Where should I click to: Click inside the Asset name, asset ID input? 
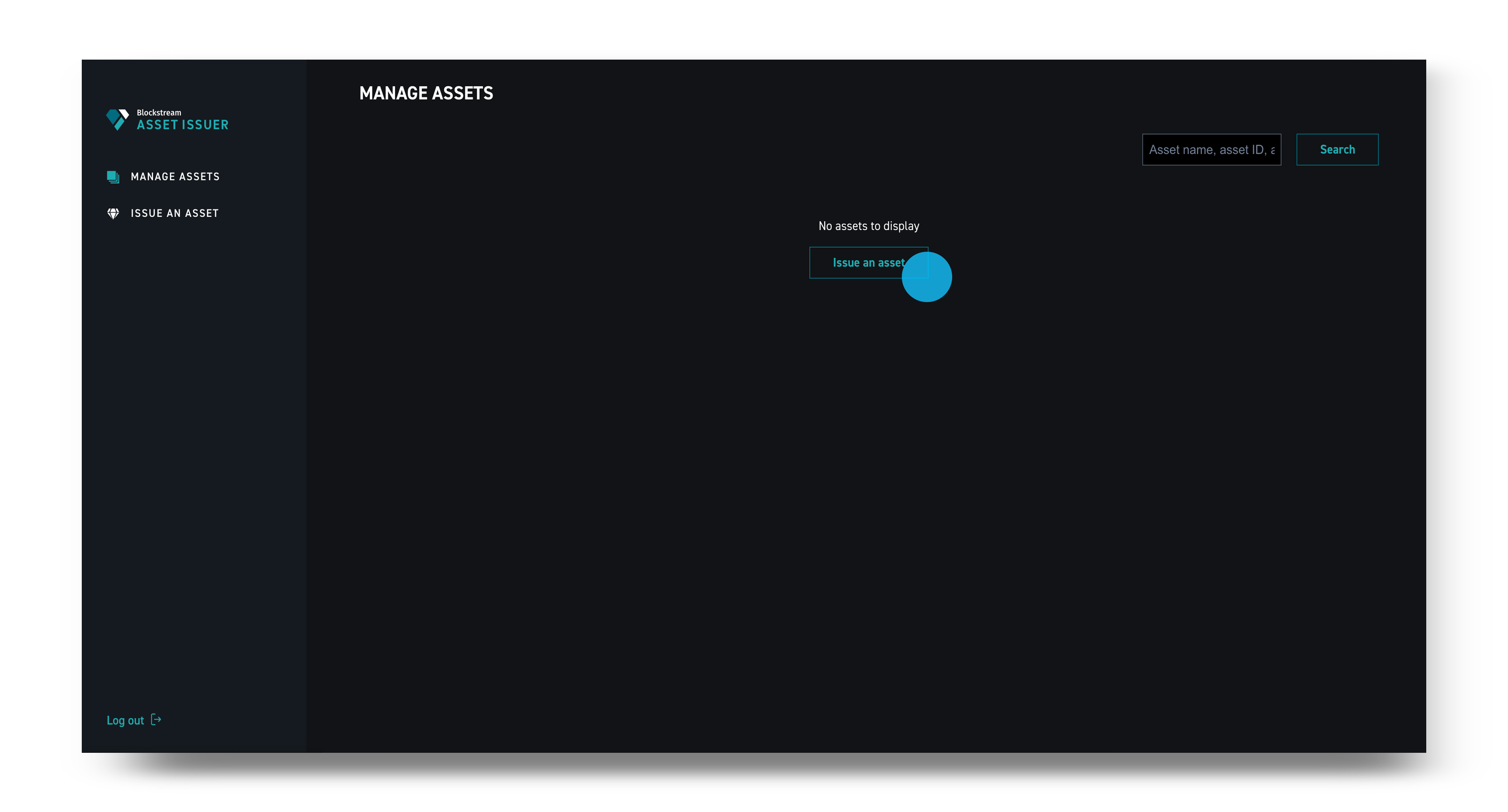1211,149
